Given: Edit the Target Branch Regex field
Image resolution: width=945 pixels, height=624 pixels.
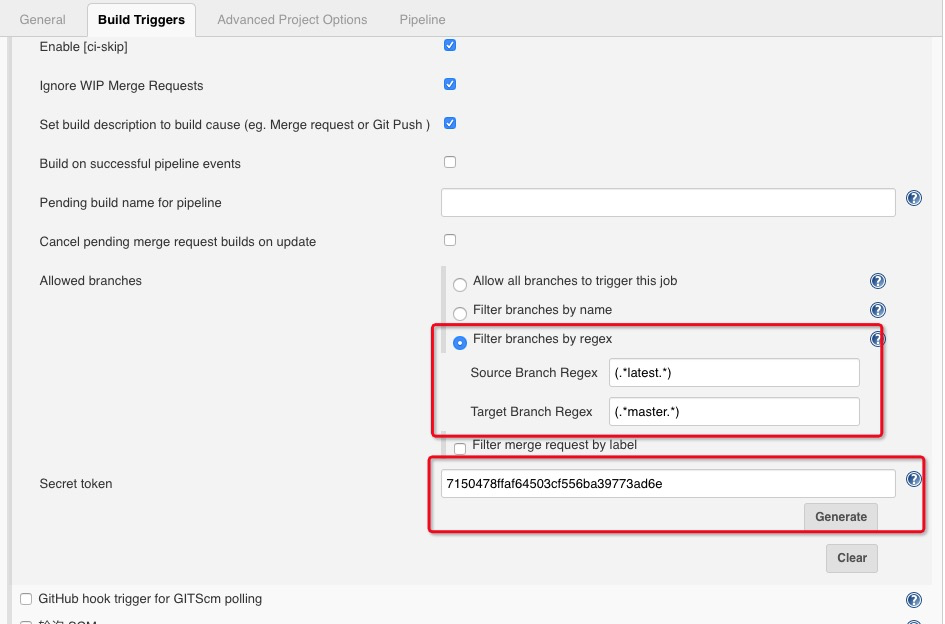Looking at the screenshot, I should pyautogui.click(x=734, y=412).
